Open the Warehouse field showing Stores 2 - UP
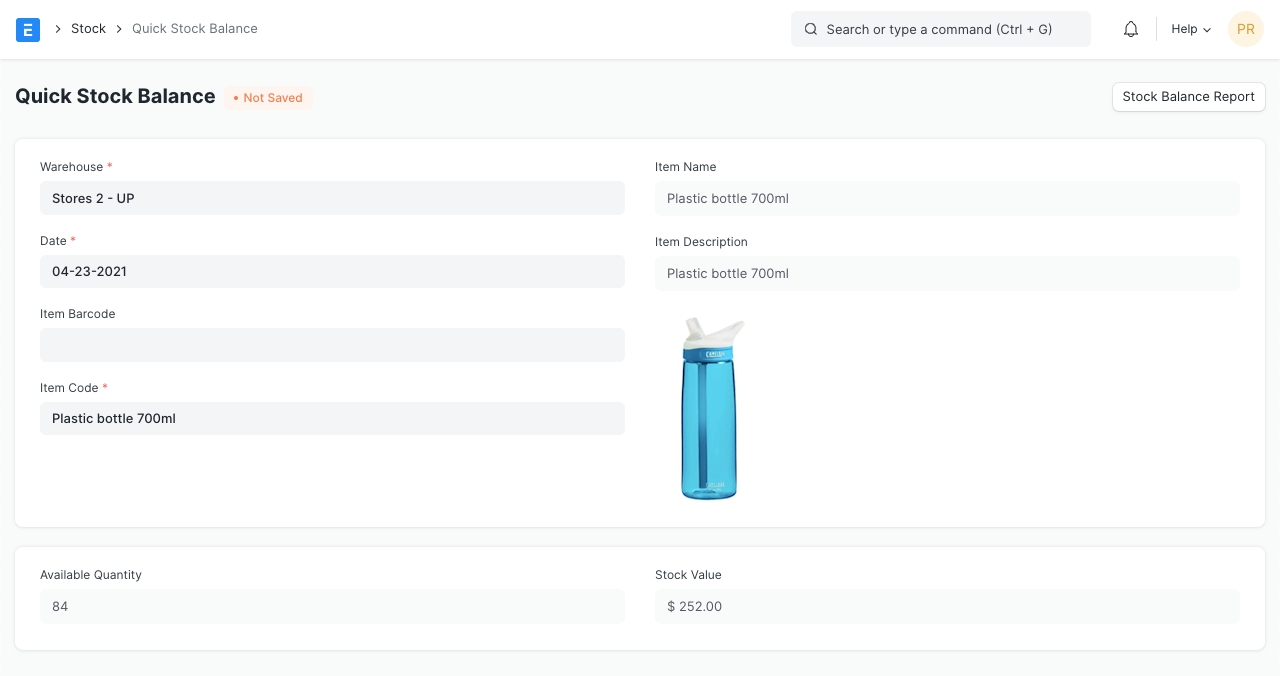 (x=332, y=198)
